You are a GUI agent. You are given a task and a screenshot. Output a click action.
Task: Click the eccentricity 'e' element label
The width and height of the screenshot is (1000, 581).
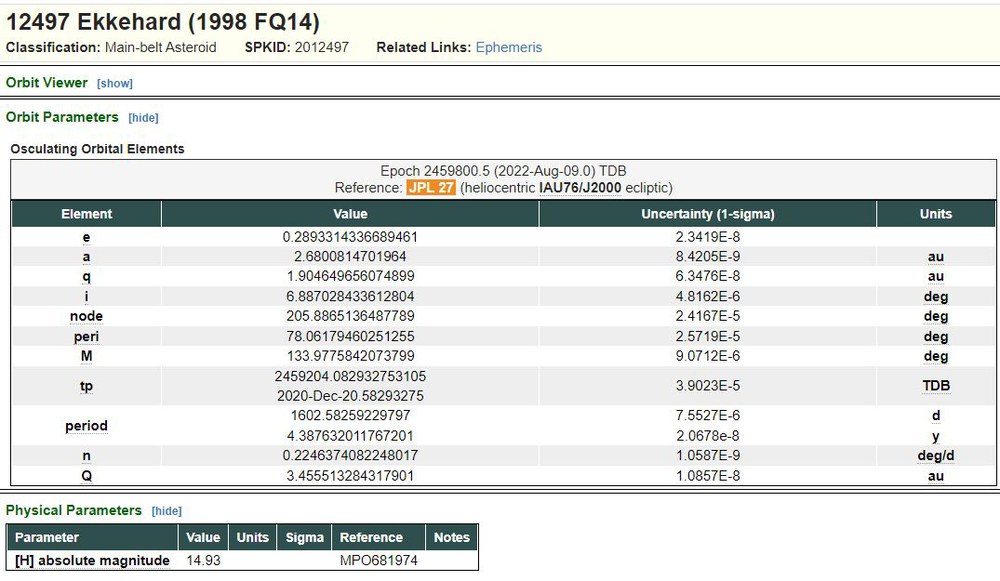tap(86, 238)
